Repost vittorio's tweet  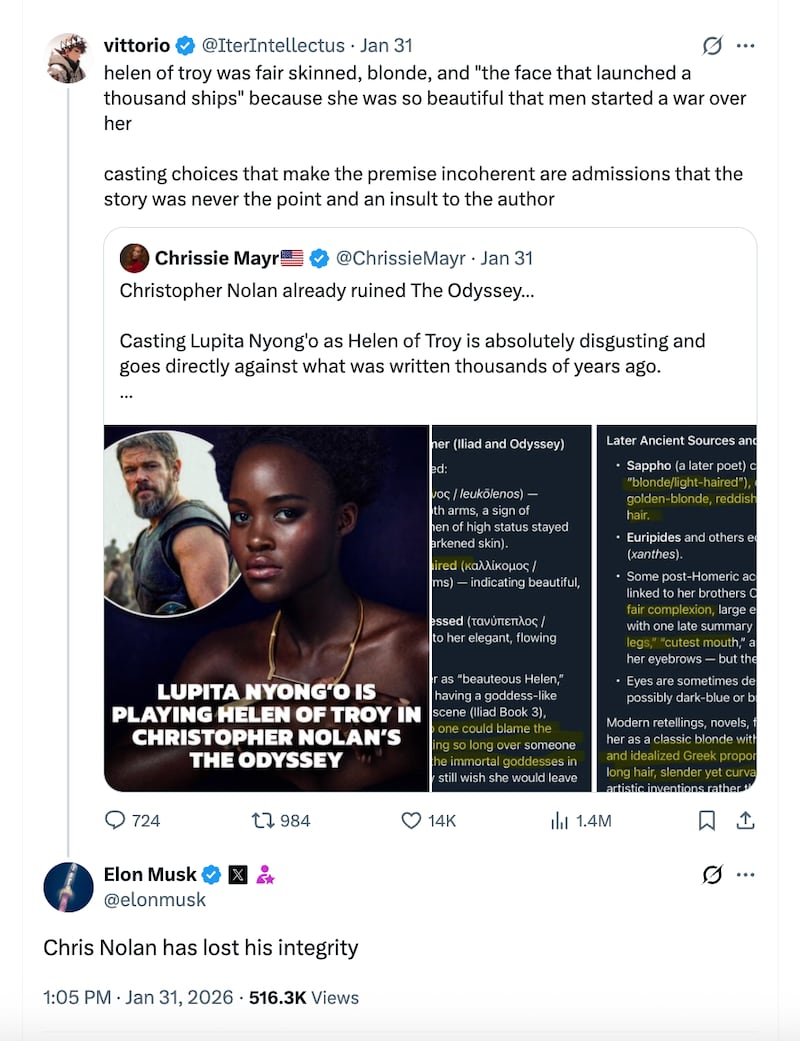tap(262, 820)
